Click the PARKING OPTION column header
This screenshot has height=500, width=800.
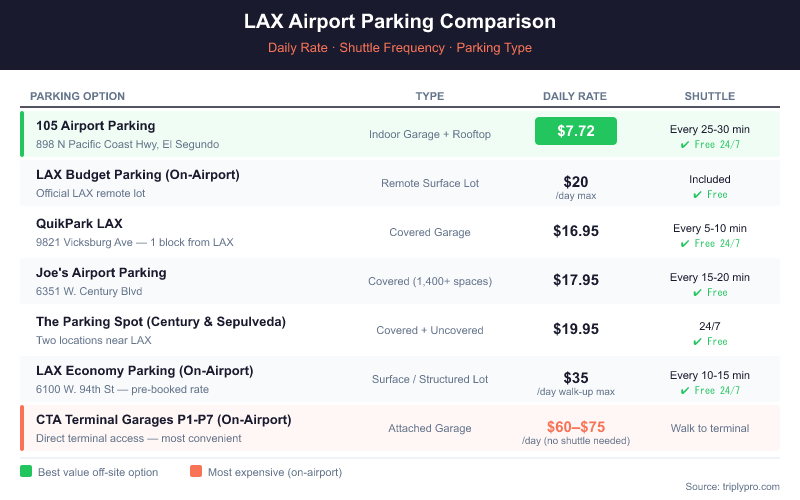[x=78, y=96]
